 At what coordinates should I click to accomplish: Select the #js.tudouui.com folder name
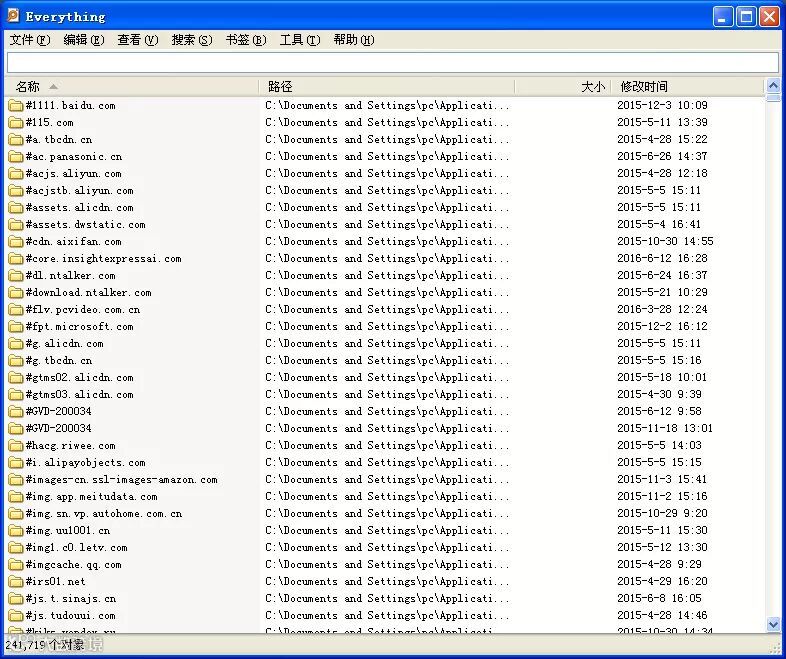70,616
